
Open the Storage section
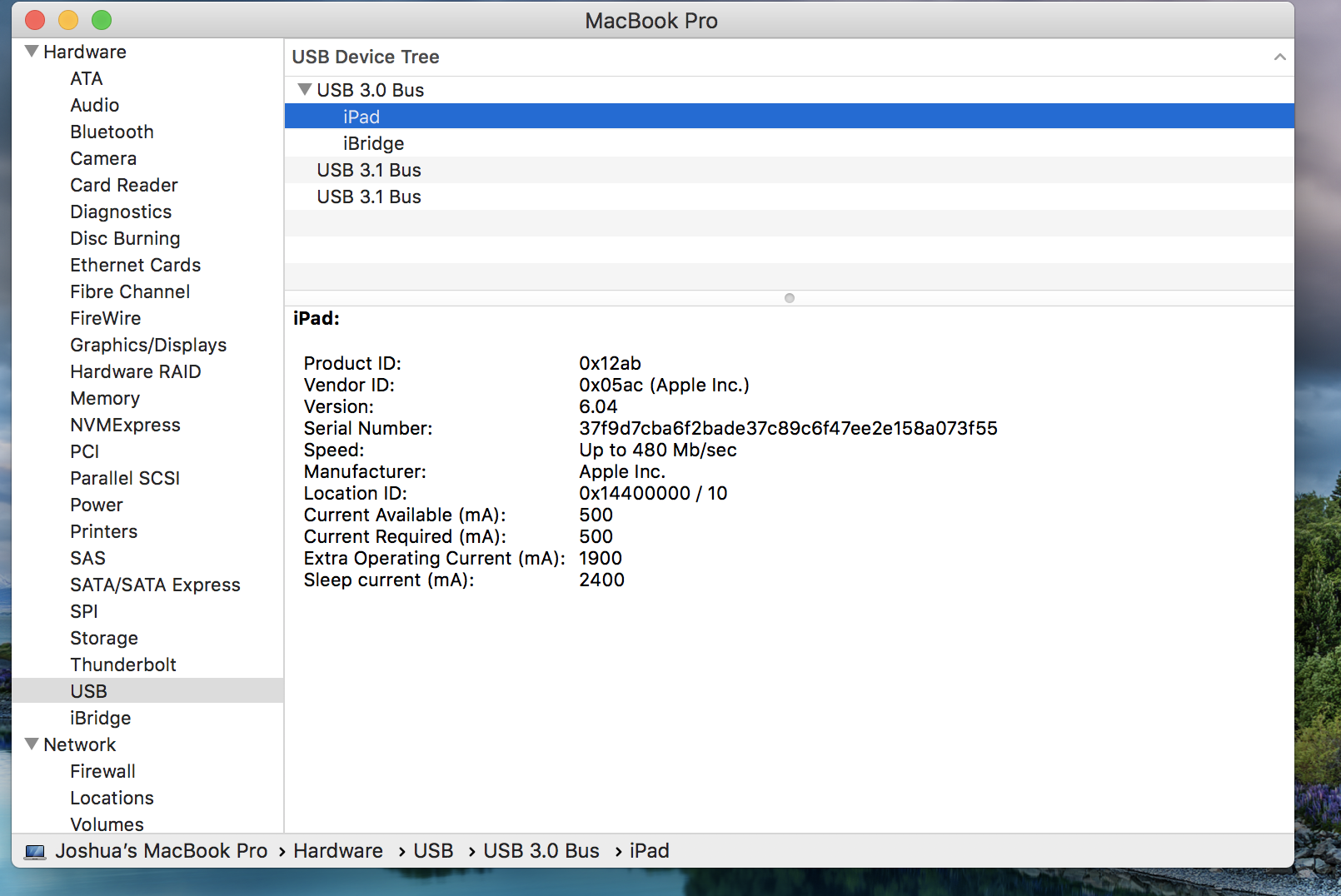[104, 638]
